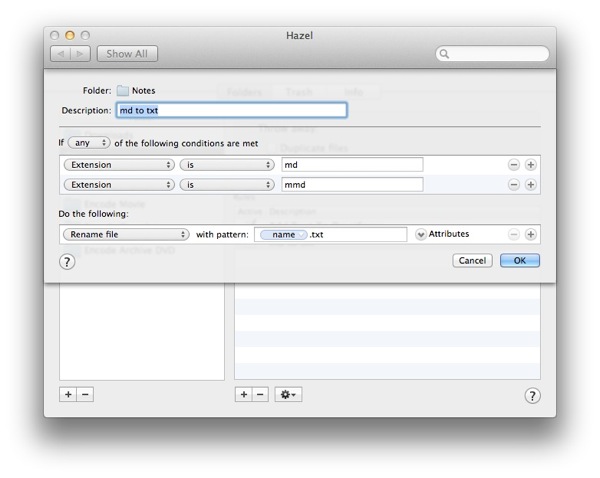The height and width of the screenshot is (478, 600).
Task: Open the Rename file action dropdown
Action: (x=126, y=234)
